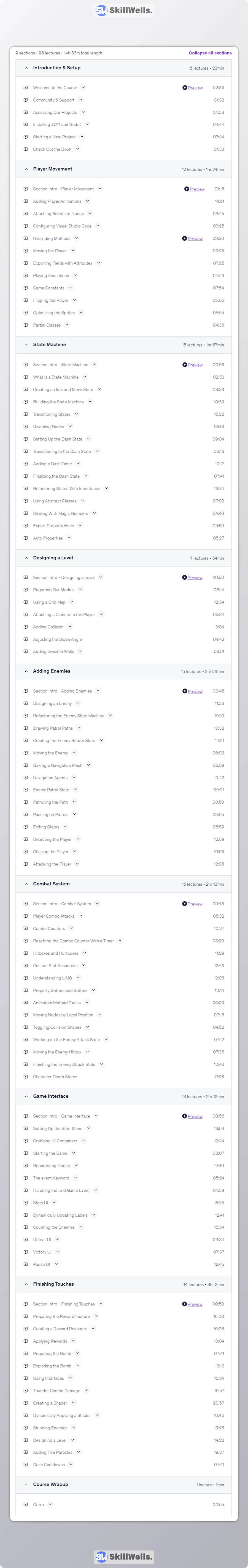Collapse the Combat System section
The height and width of the screenshot is (1568, 248).
coord(26,884)
